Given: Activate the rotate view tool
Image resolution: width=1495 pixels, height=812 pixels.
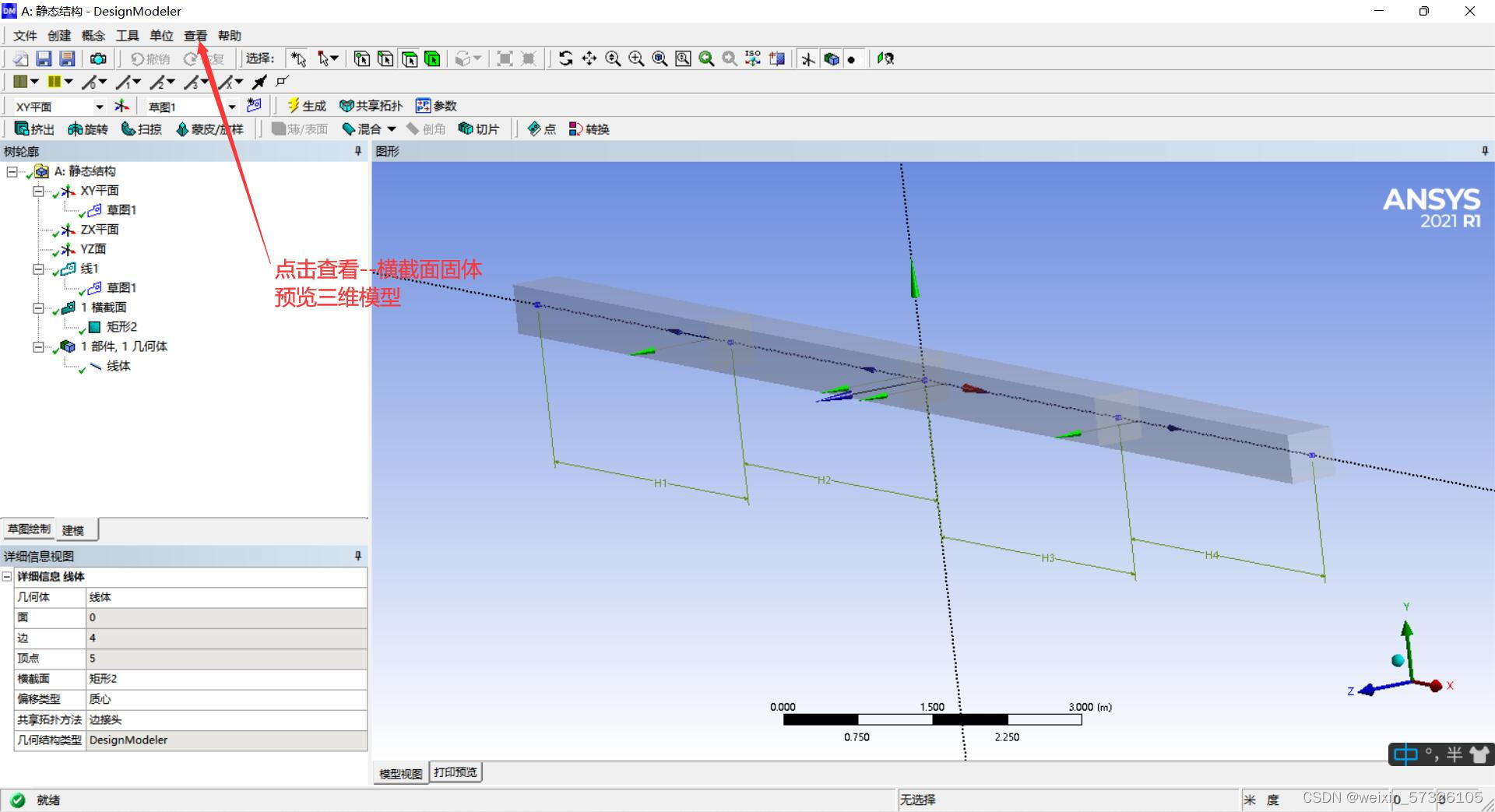Looking at the screenshot, I should coord(566,59).
